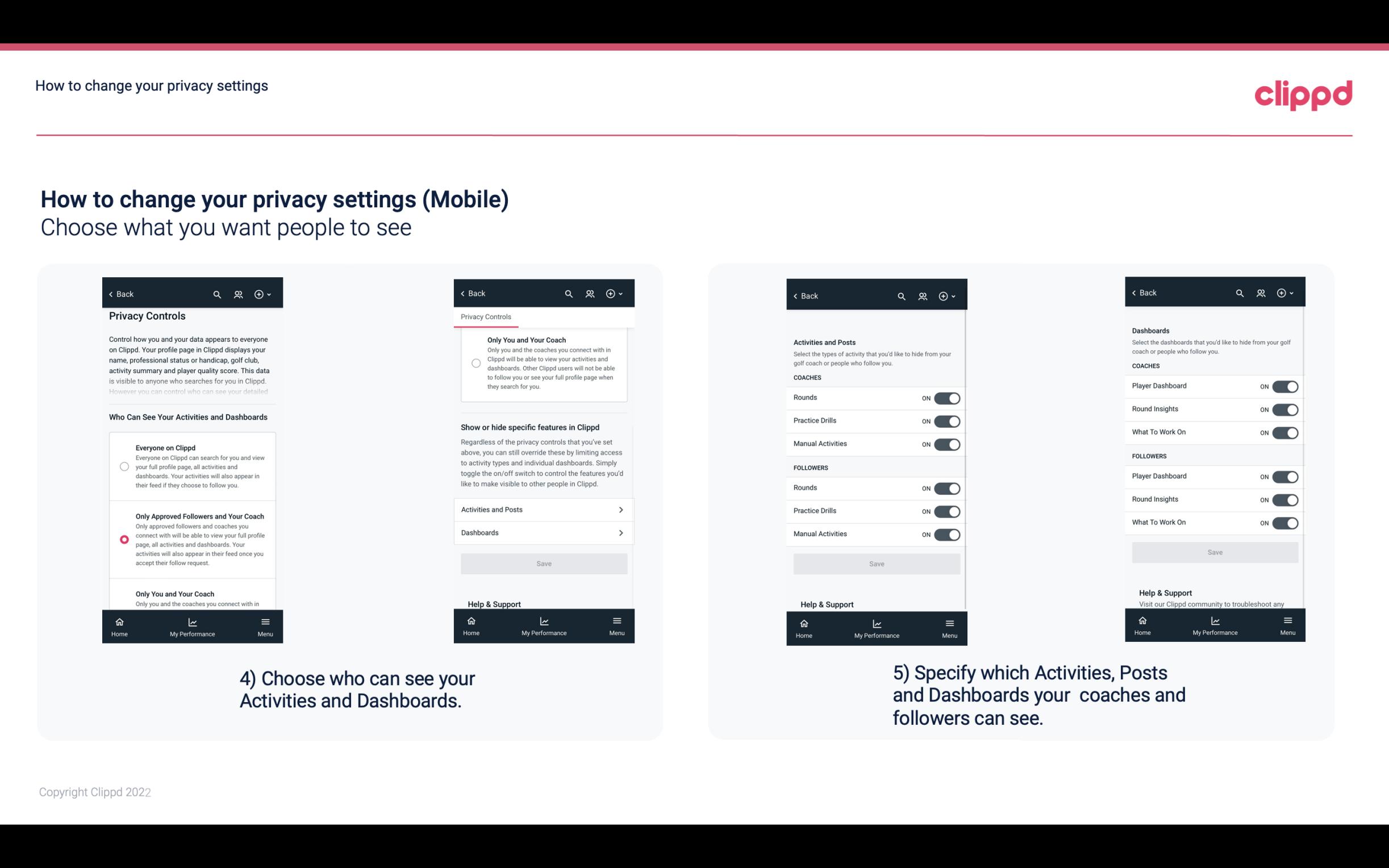
Task: Select Everyone on Clippd option
Action: click(123, 466)
